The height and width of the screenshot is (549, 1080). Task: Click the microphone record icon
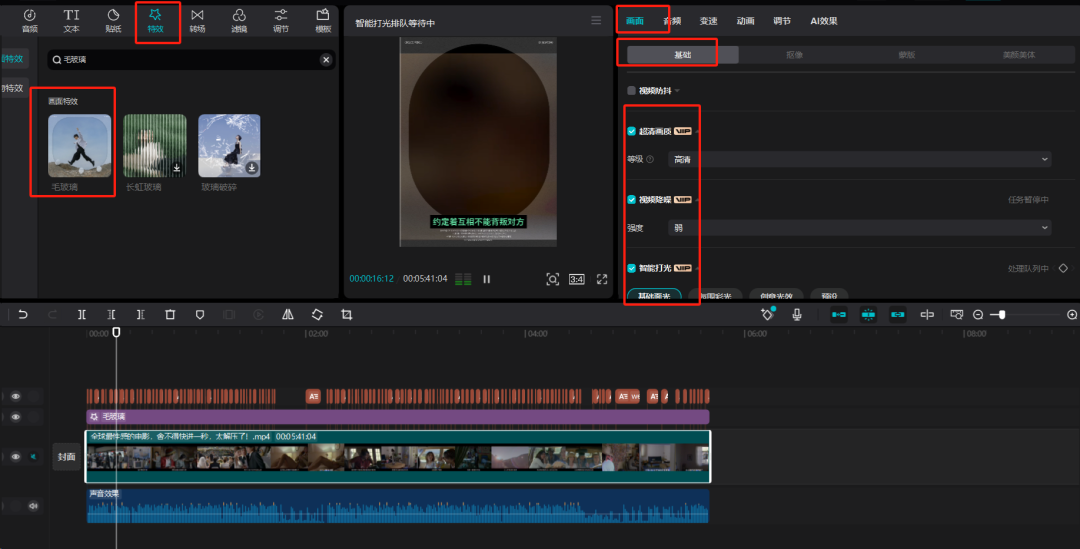point(797,314)
